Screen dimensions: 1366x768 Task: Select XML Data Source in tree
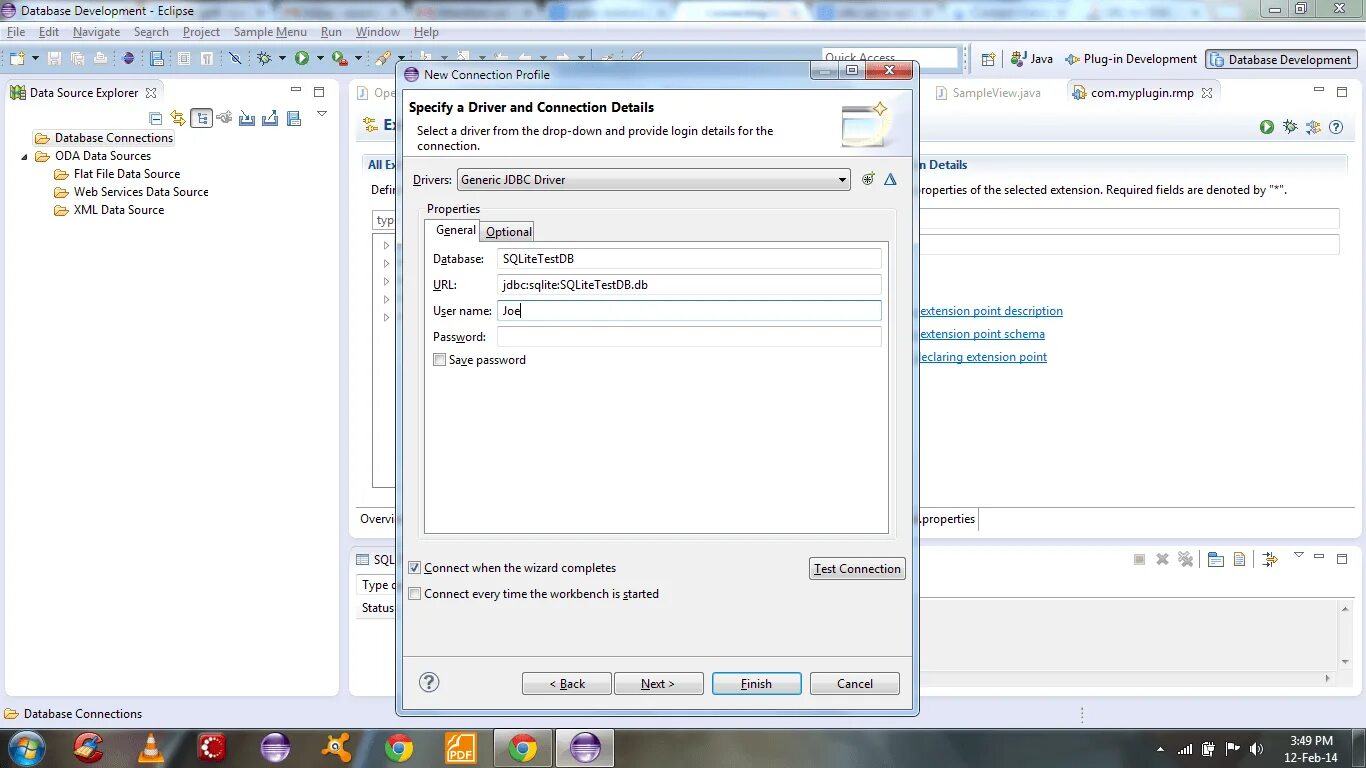118,210
